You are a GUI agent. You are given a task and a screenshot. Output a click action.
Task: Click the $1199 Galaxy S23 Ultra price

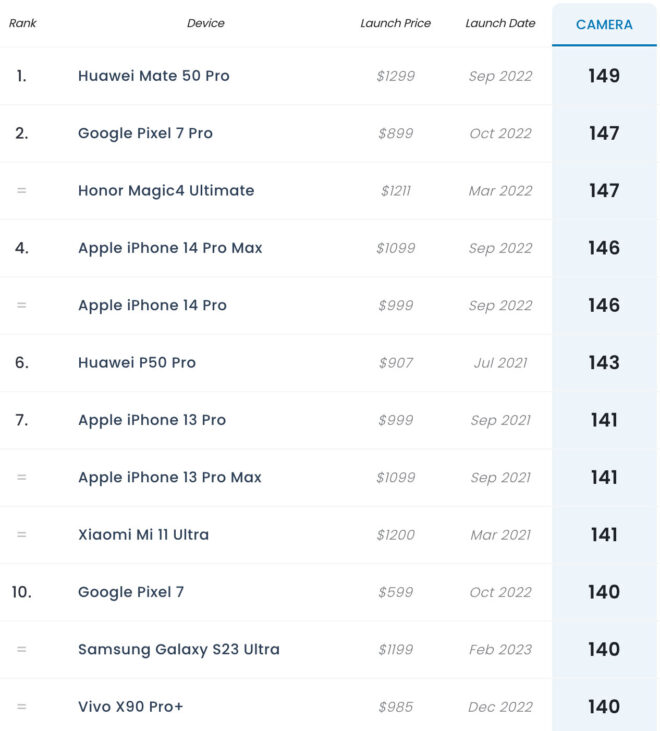(396, 649)
